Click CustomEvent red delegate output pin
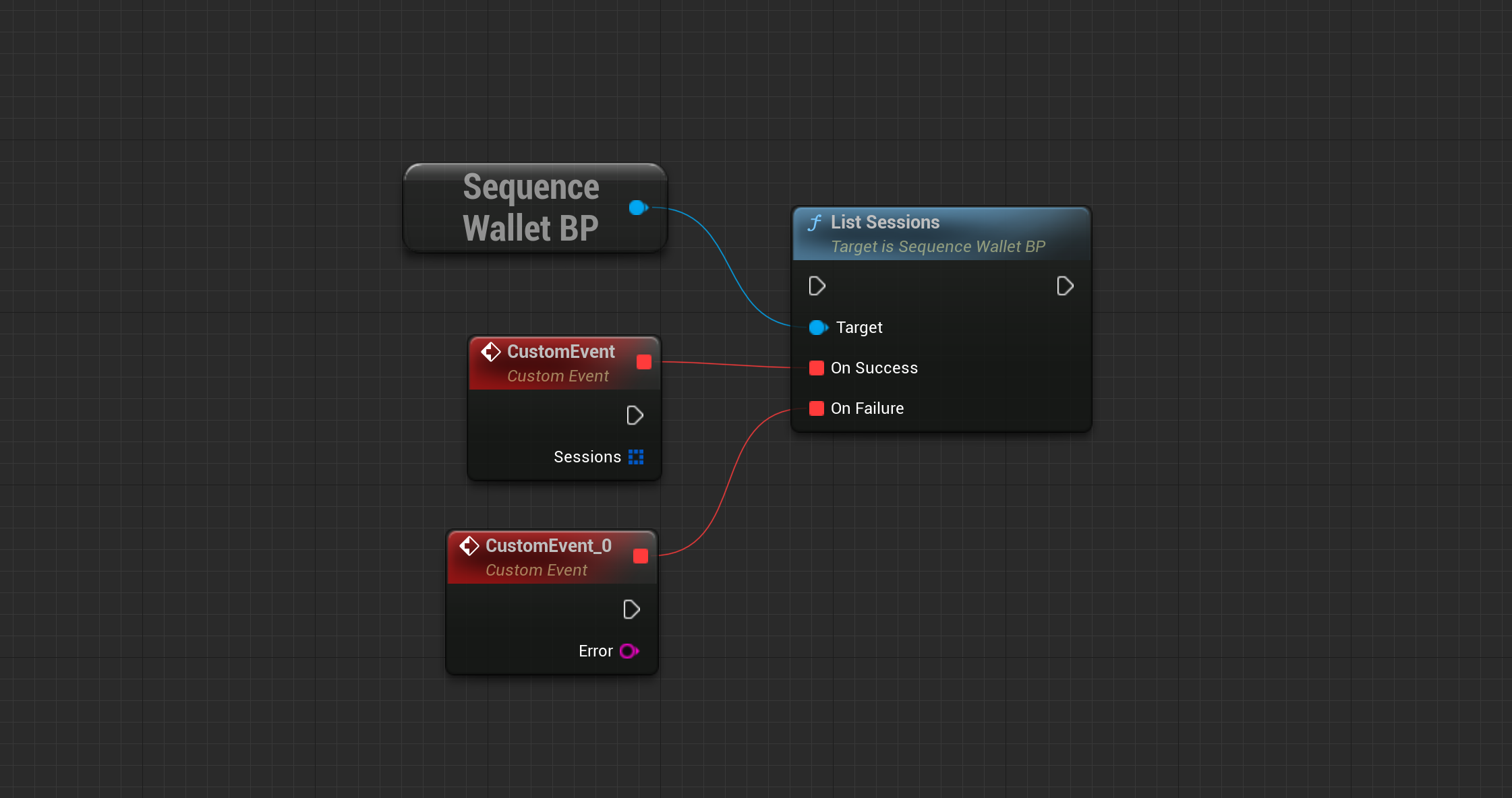Screen dimensions: 1512x798 click(644, 362)
